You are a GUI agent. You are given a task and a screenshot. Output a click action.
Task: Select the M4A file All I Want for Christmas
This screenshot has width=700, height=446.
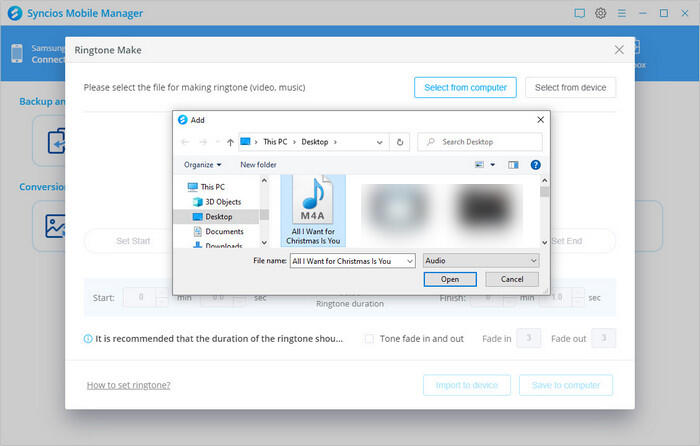tap(315, 211)
